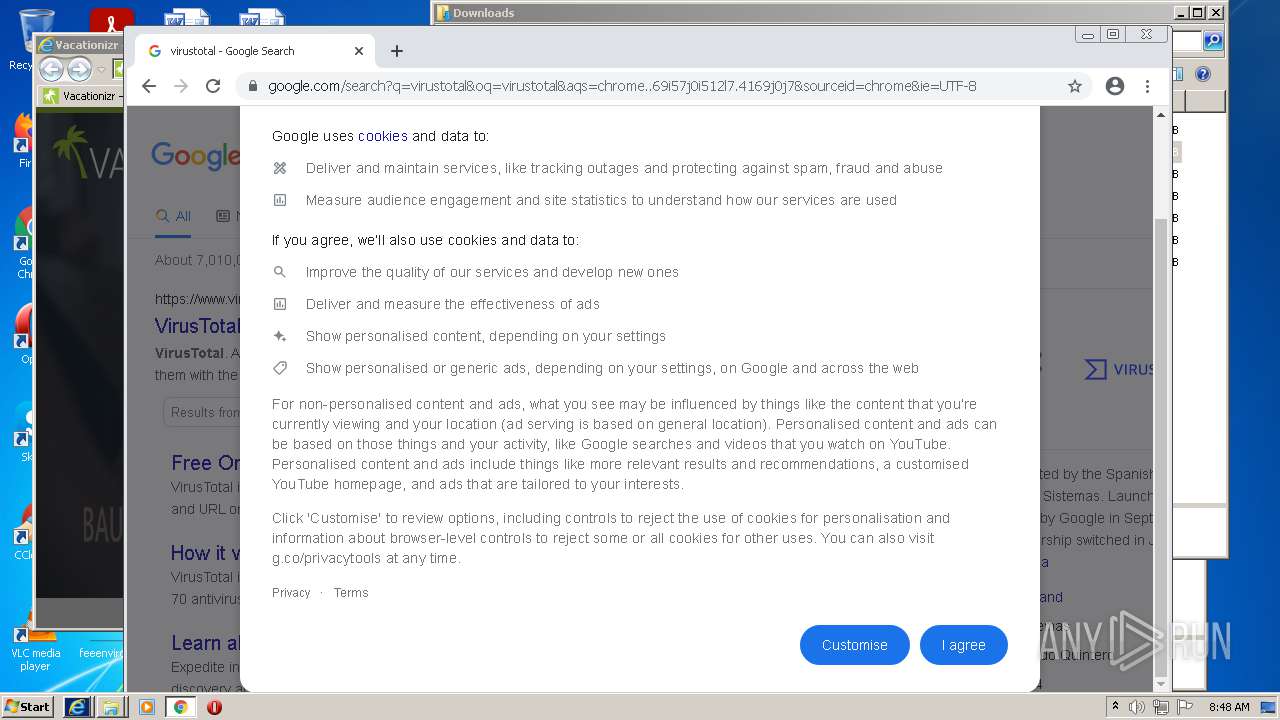
Task: Open network icon in system tray
Action: [1160, 707]
